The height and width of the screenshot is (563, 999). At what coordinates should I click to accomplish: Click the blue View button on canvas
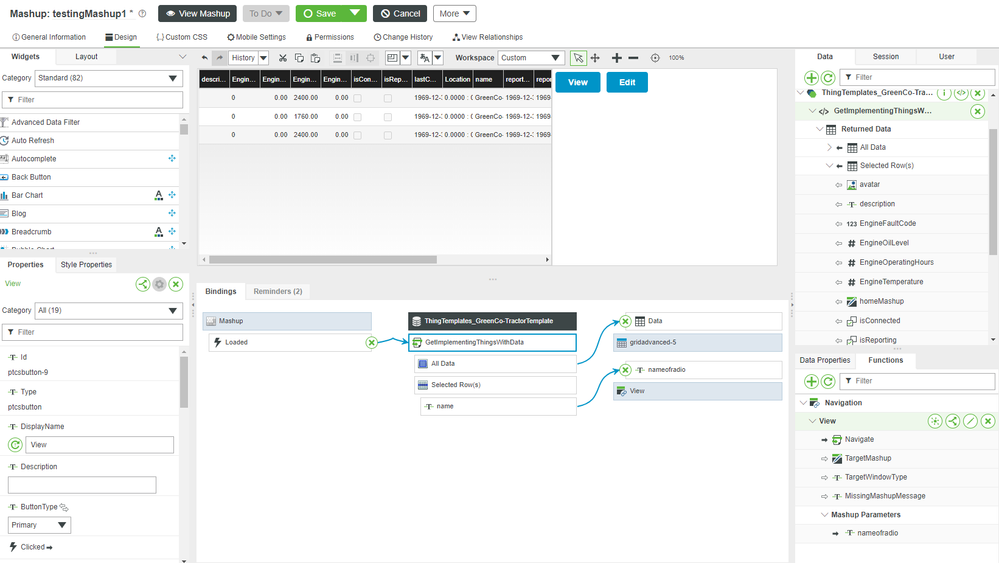tap(578, 82)
